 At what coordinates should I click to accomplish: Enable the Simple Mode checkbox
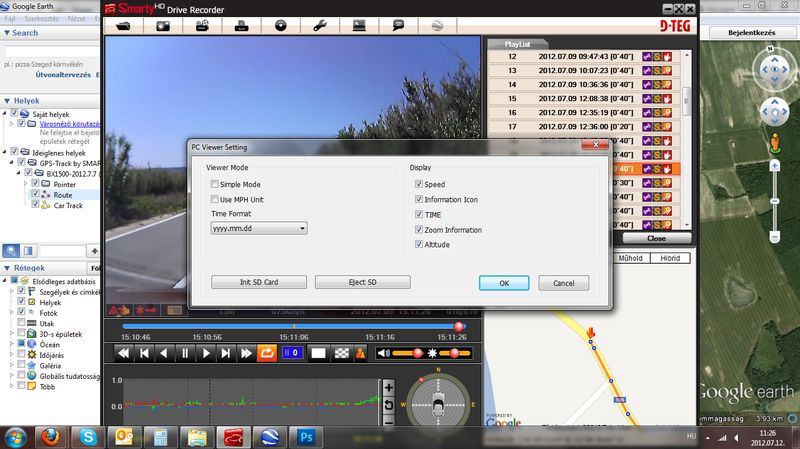point(215,185)
